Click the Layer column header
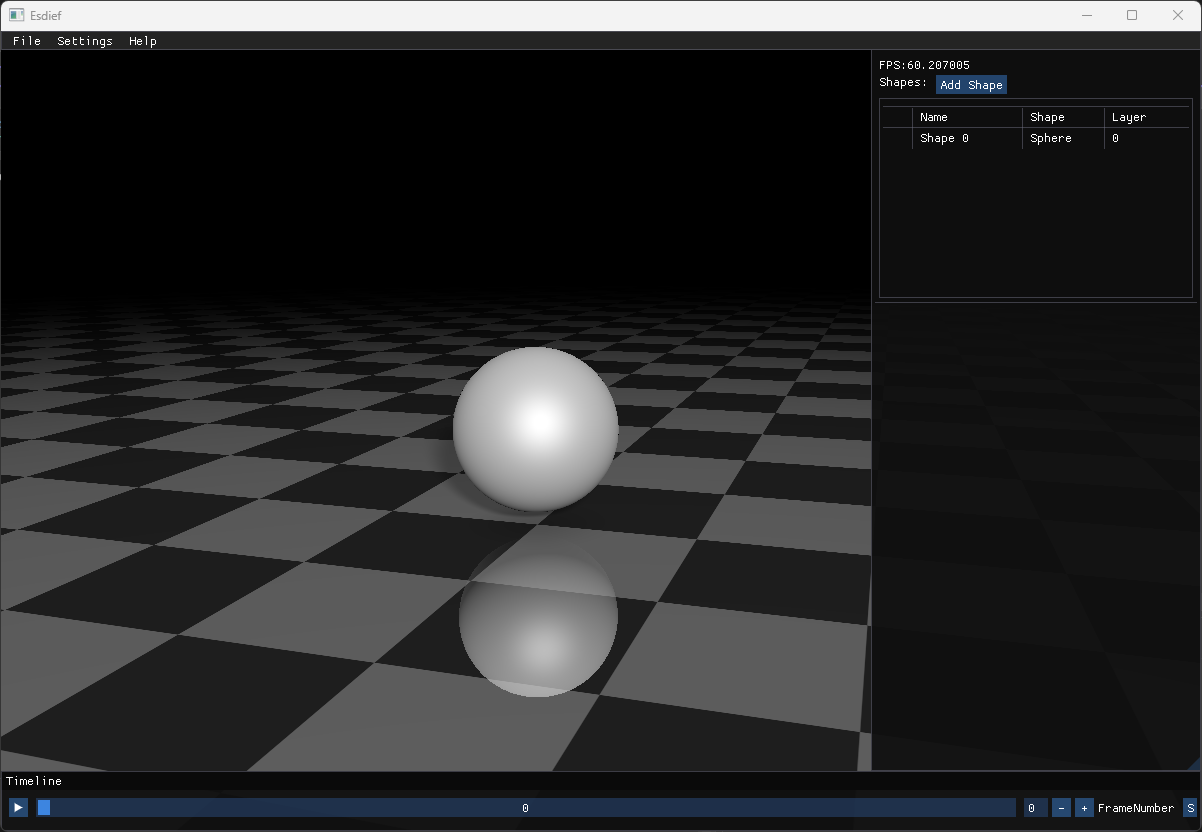The image size is (1202, 832). point(1129,117)
